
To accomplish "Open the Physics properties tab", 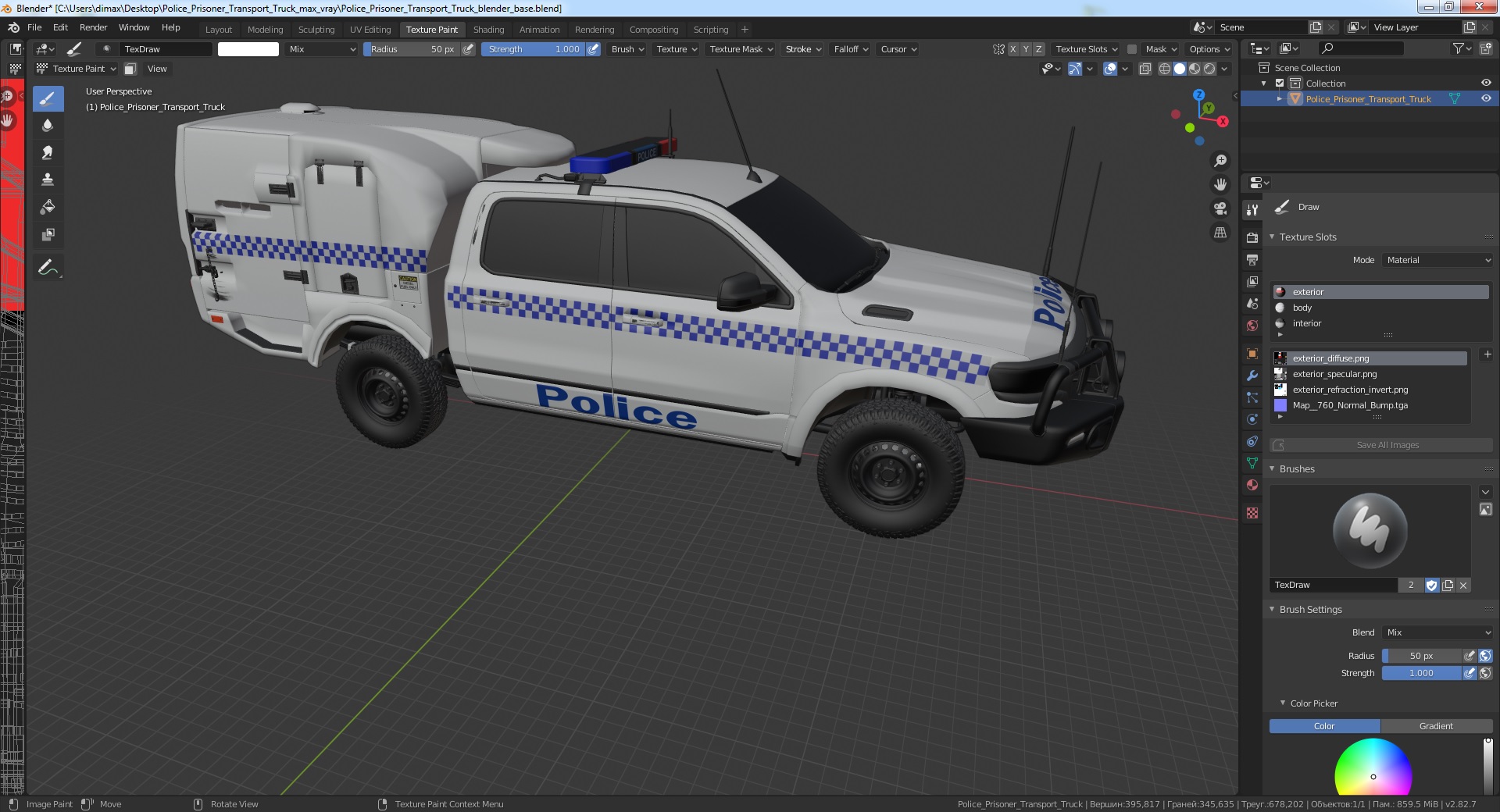I will tap(1252, 419).
